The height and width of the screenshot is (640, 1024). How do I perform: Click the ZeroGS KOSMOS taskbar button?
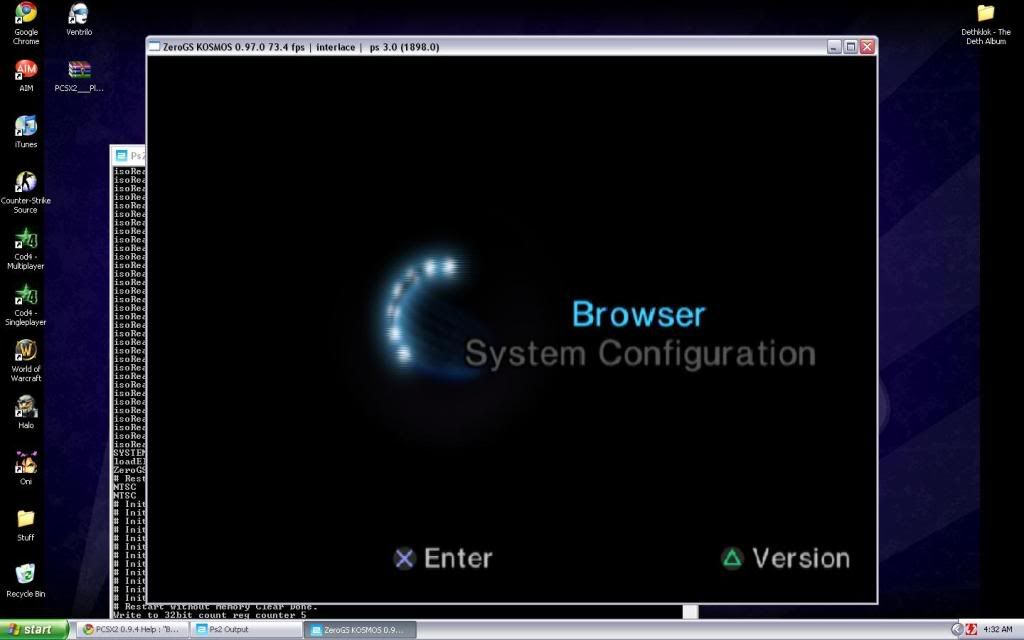[x=360, y=630]
